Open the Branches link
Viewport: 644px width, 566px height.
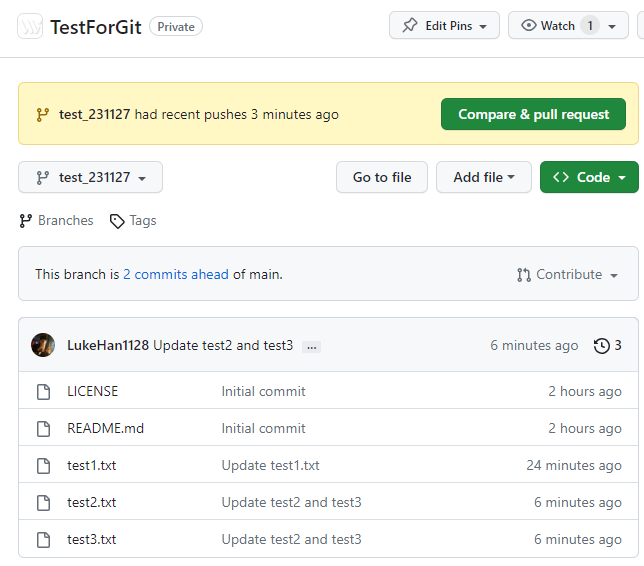57,221
